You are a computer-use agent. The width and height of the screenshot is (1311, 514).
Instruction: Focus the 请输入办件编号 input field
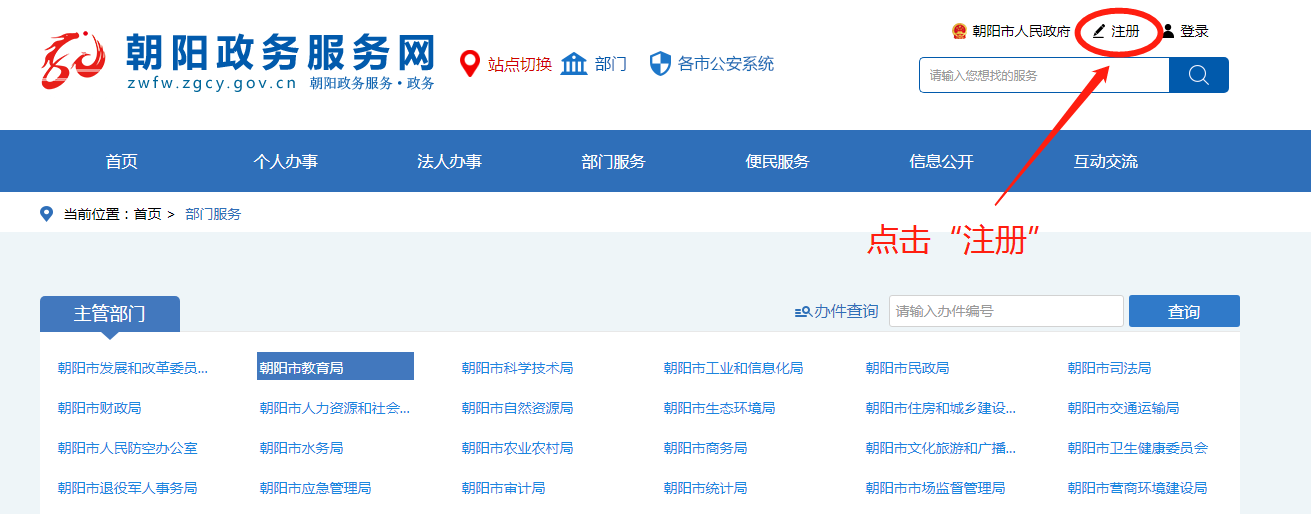(x=1006, y=311)
